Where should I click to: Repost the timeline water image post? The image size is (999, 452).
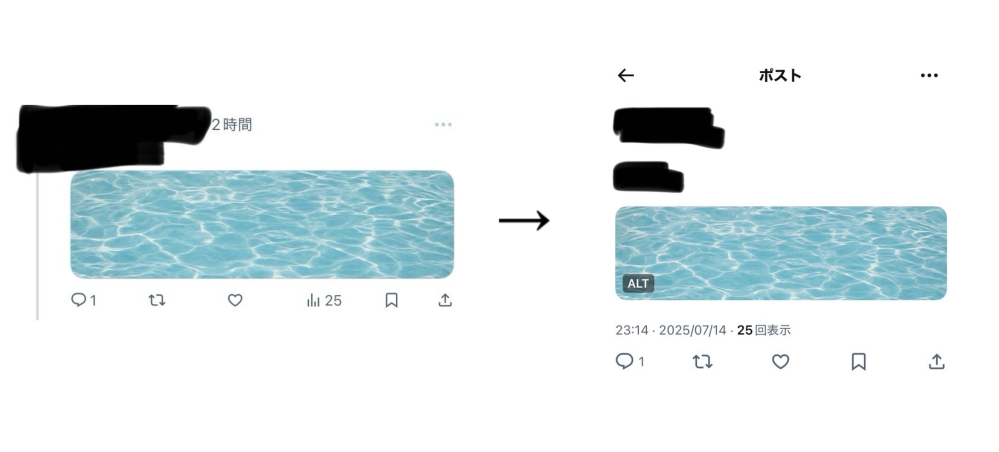coord(157,300)
